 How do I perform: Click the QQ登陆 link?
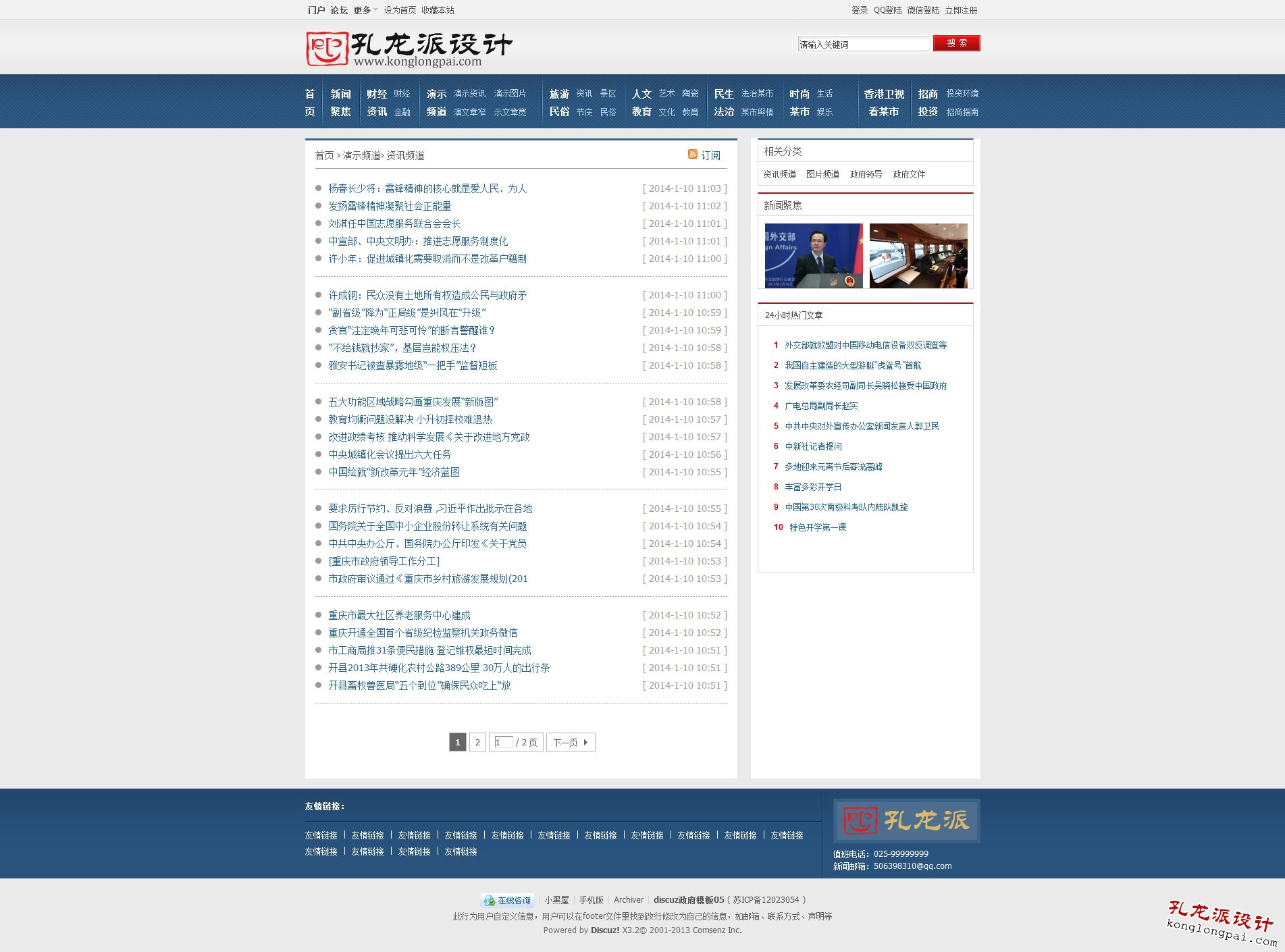tap(887, 10)
